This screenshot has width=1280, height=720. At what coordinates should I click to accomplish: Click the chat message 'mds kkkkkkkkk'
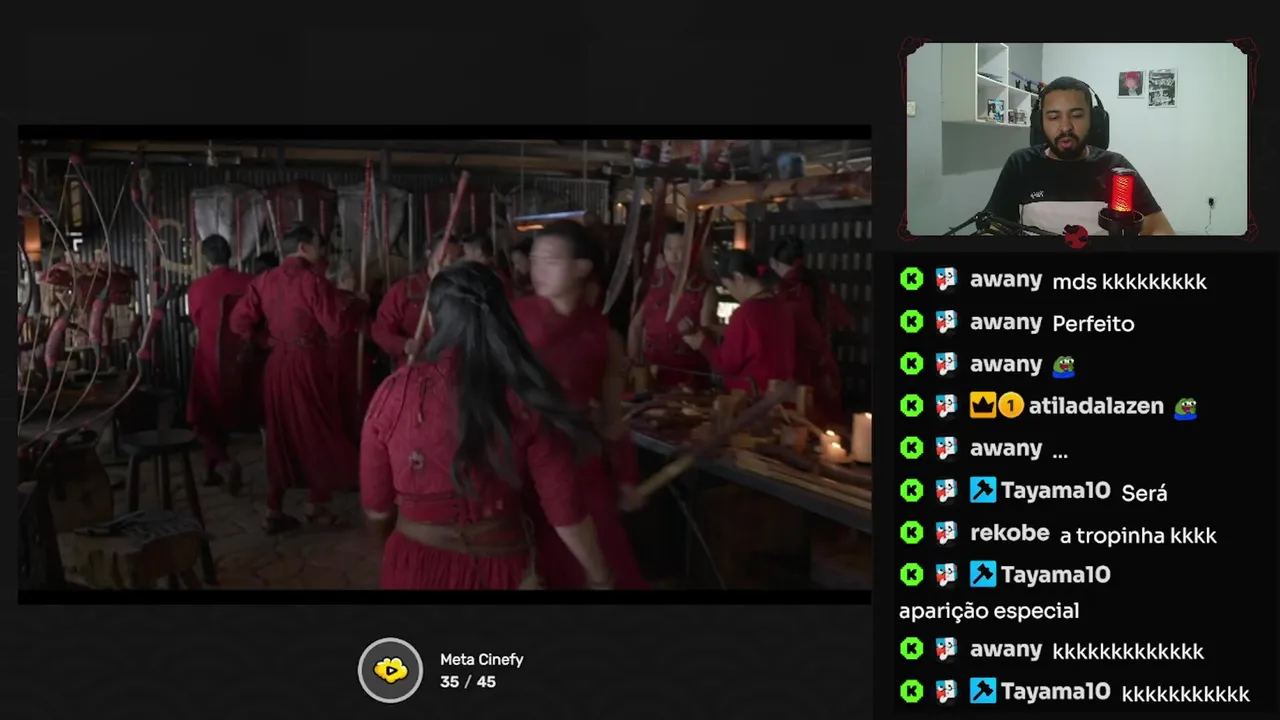point(1130,282)
